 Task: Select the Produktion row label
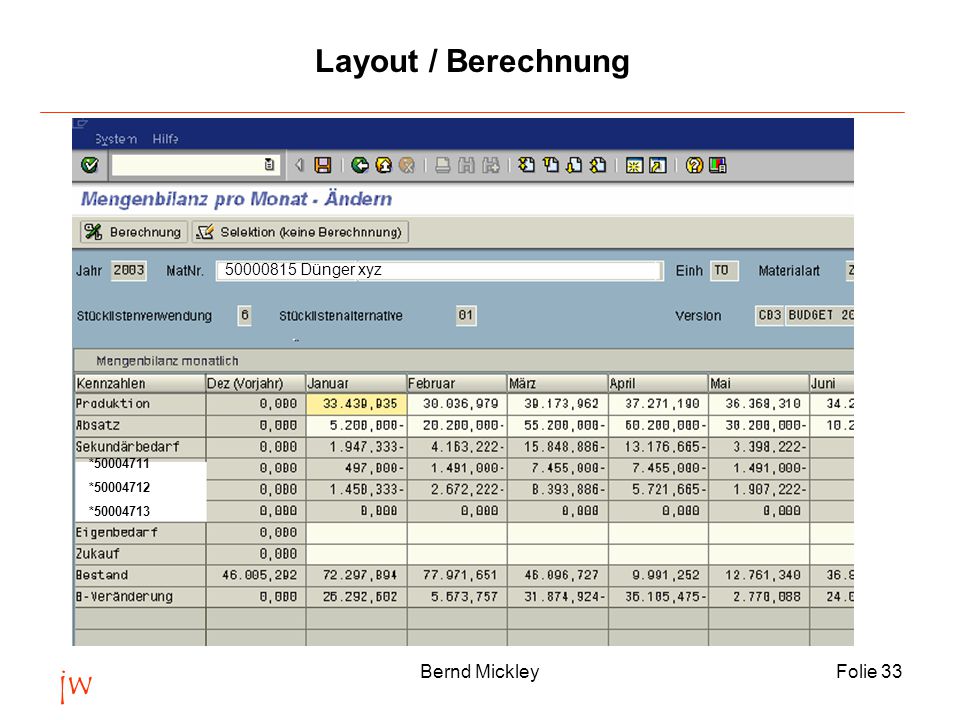(x=140, y=404)
